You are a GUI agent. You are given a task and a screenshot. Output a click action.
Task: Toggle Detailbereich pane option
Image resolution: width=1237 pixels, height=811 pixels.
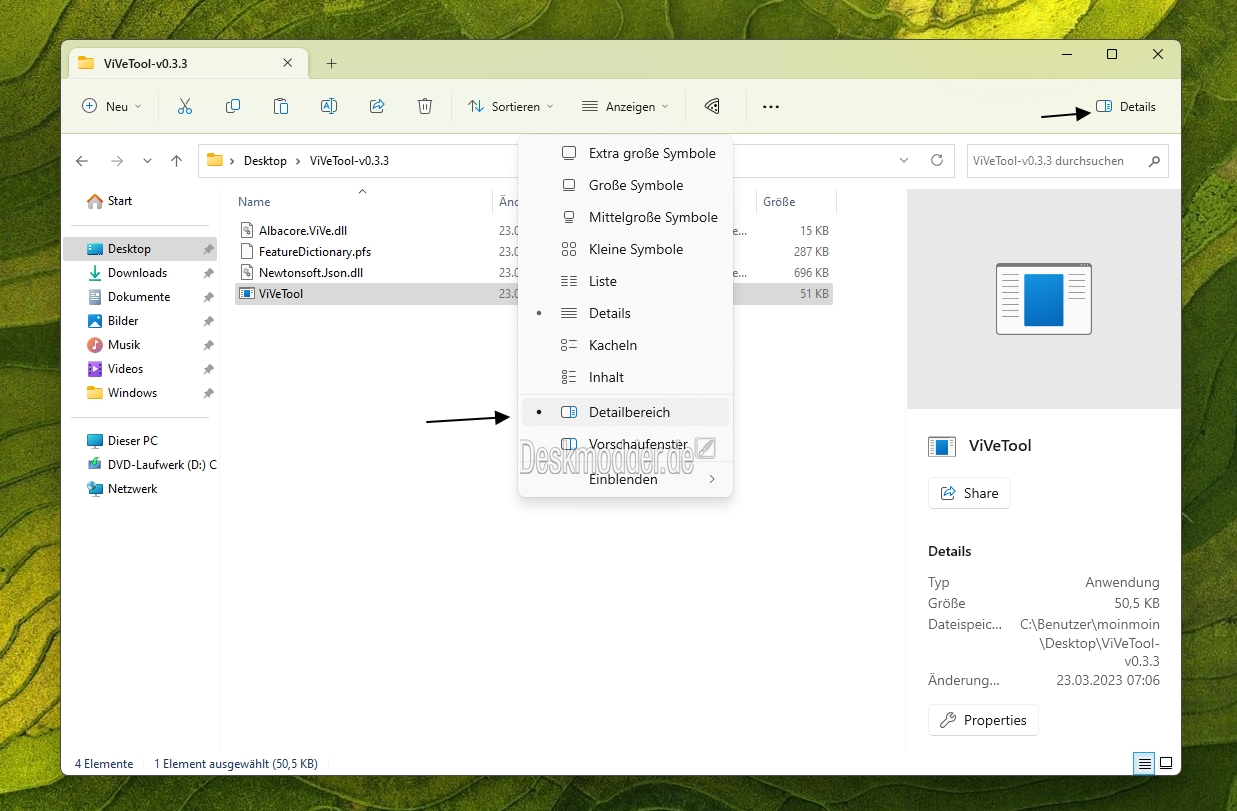[625, 412]
